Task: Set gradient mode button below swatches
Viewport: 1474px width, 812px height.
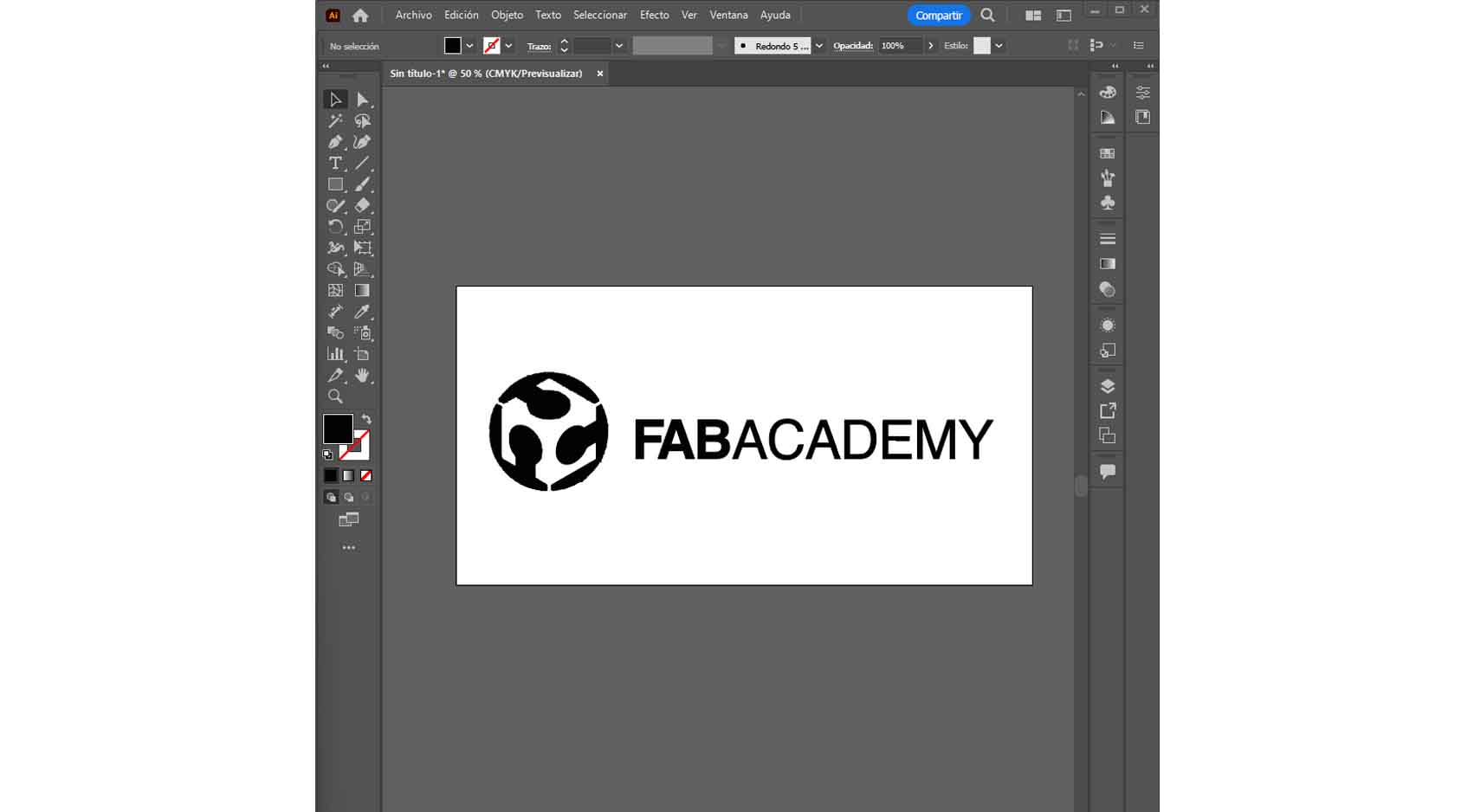Action: [348, 475]
